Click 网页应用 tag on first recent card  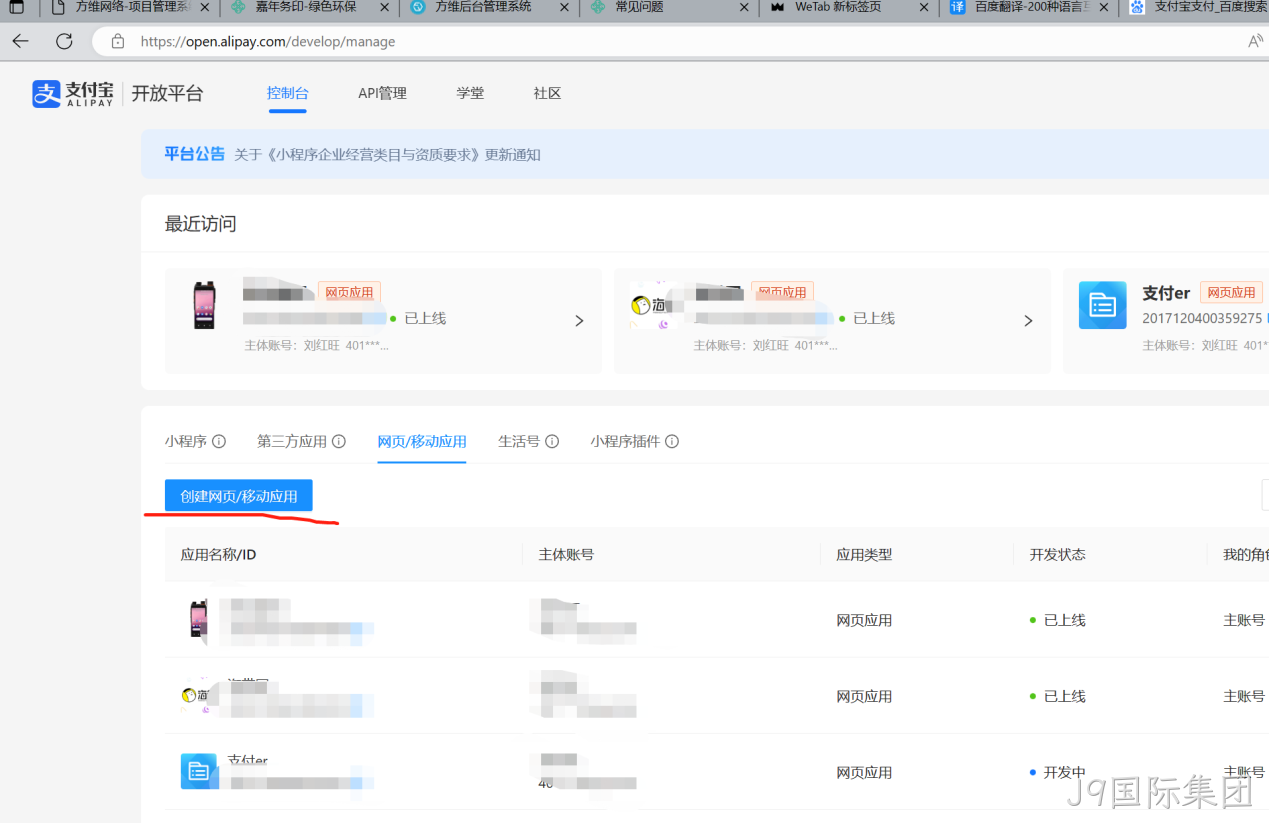pyautogui.click(x=349, y=293)
